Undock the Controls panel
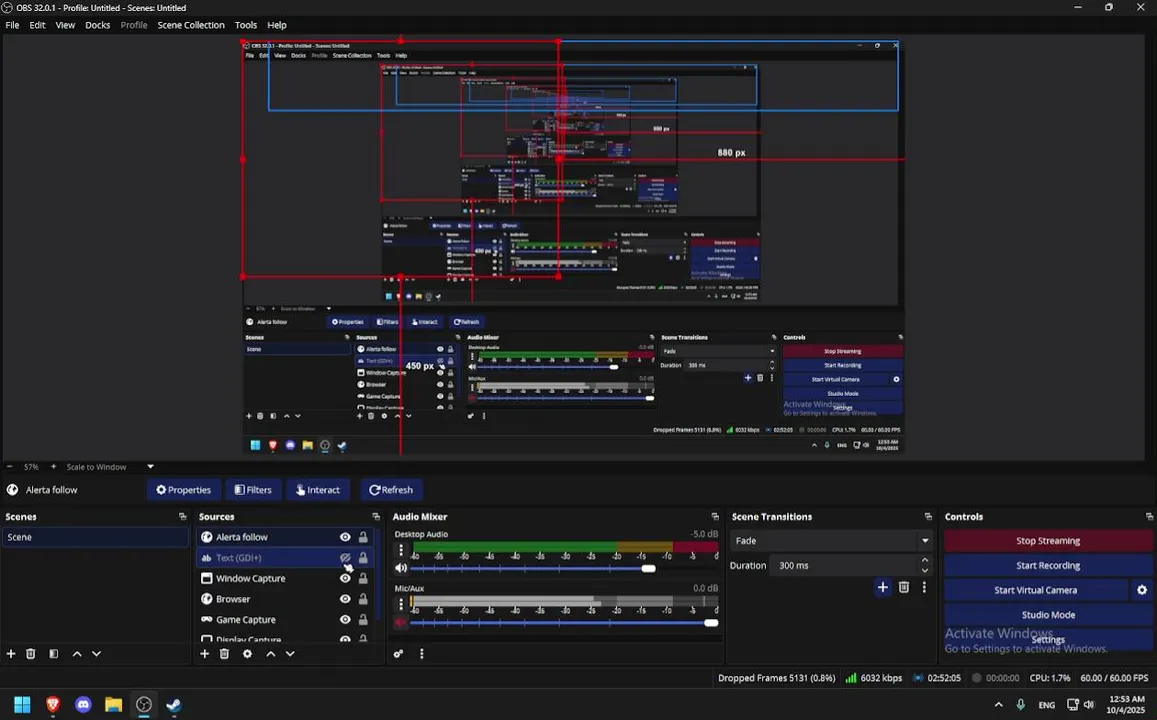The image size is (1157, 720). coord(1149,516)
